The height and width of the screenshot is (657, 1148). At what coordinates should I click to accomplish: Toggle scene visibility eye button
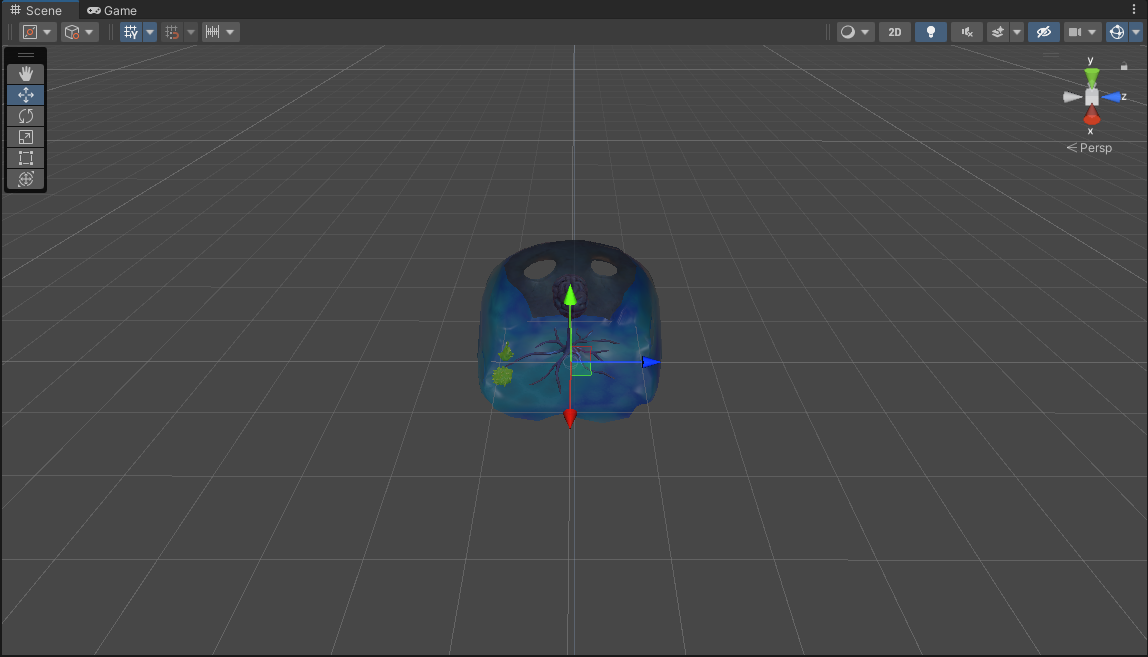pyautogui.click(x=1043, y=32)
